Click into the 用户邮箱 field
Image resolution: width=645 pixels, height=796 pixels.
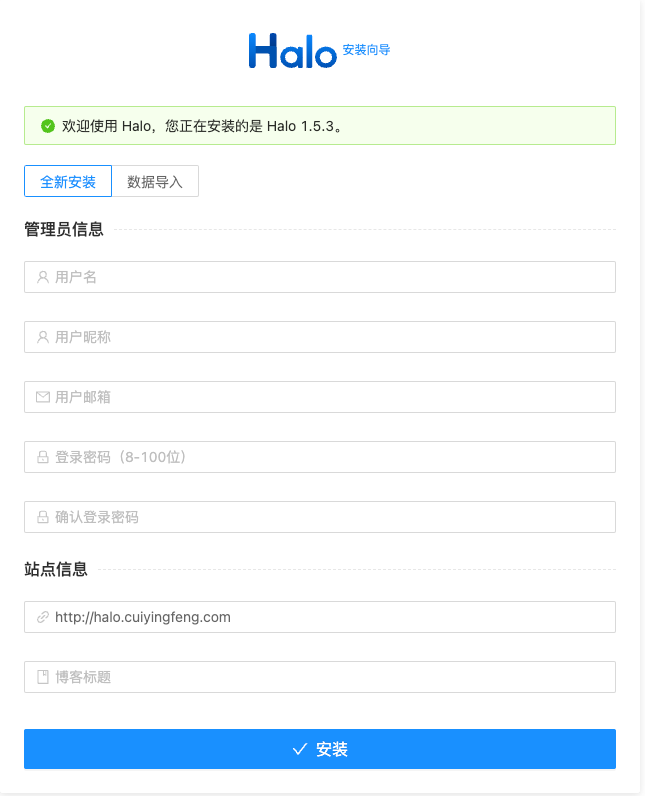320,397
